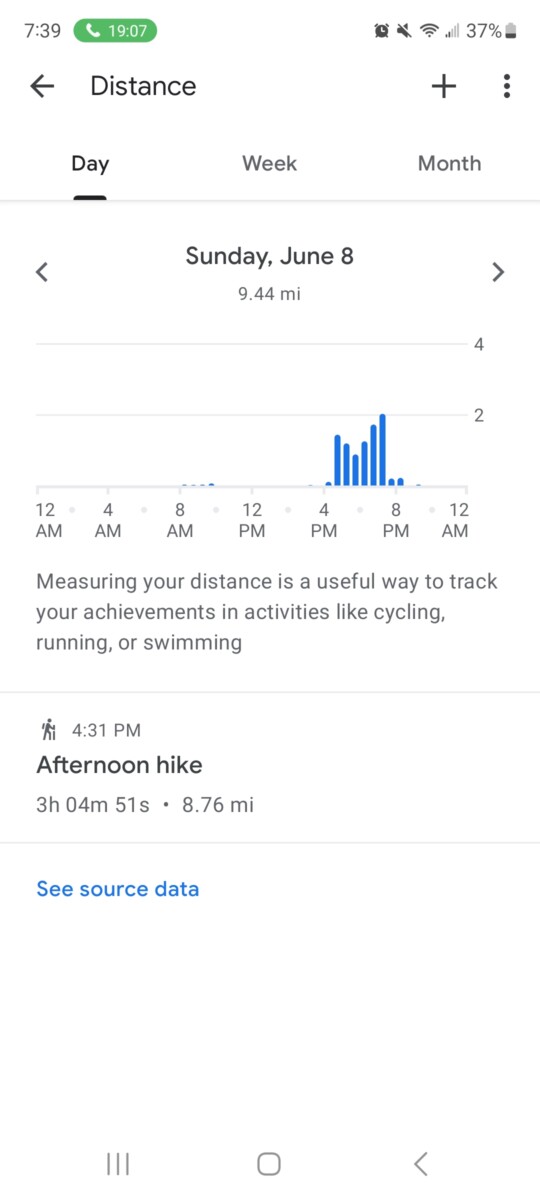Switch to the Month tab

coord(449,163)
